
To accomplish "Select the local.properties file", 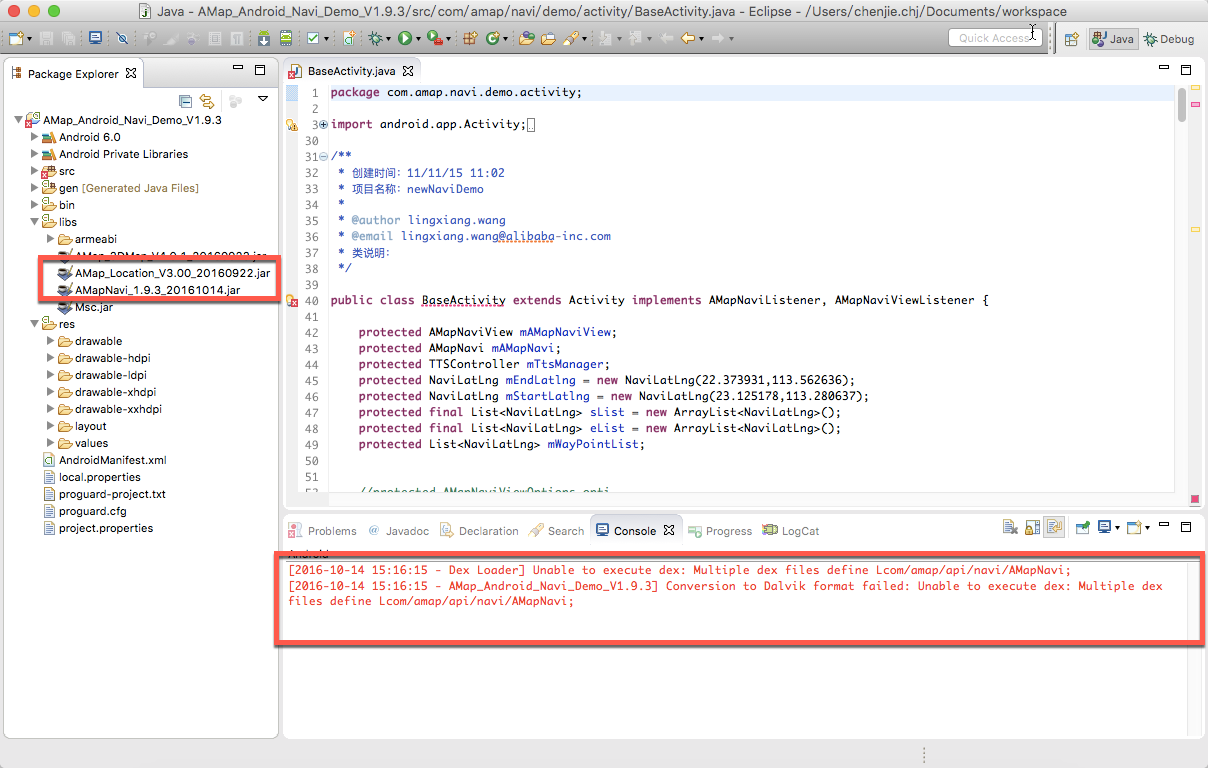I will point(91,477).
